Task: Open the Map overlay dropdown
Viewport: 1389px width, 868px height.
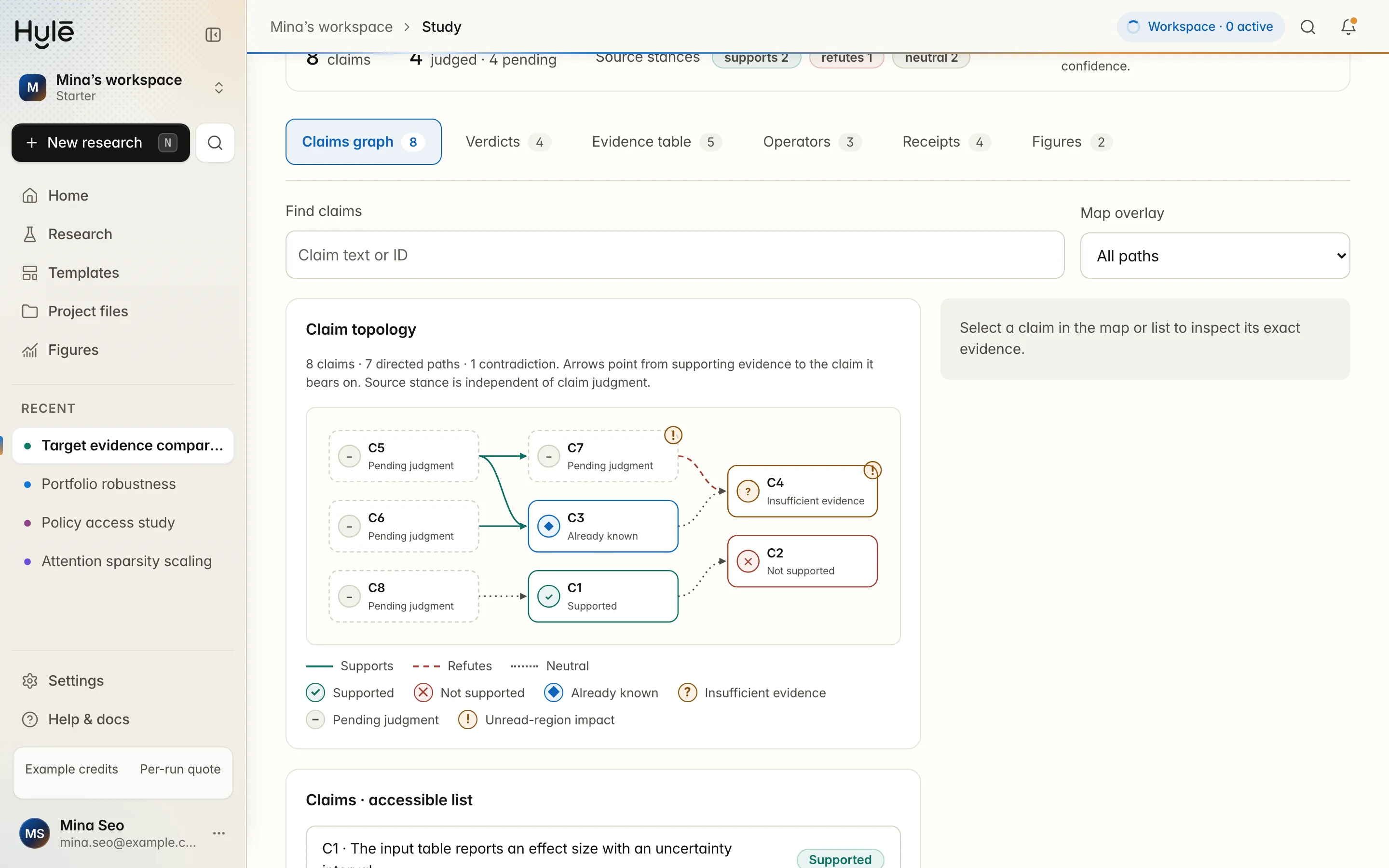Action: click(x=1215, y=256)
